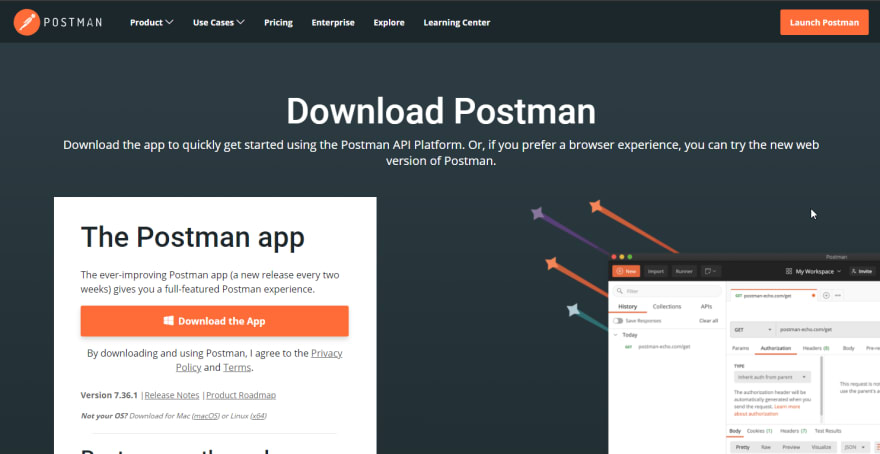Select the response Body tab beside Cookies
The image size is (880, 454).
click(735, 431)
